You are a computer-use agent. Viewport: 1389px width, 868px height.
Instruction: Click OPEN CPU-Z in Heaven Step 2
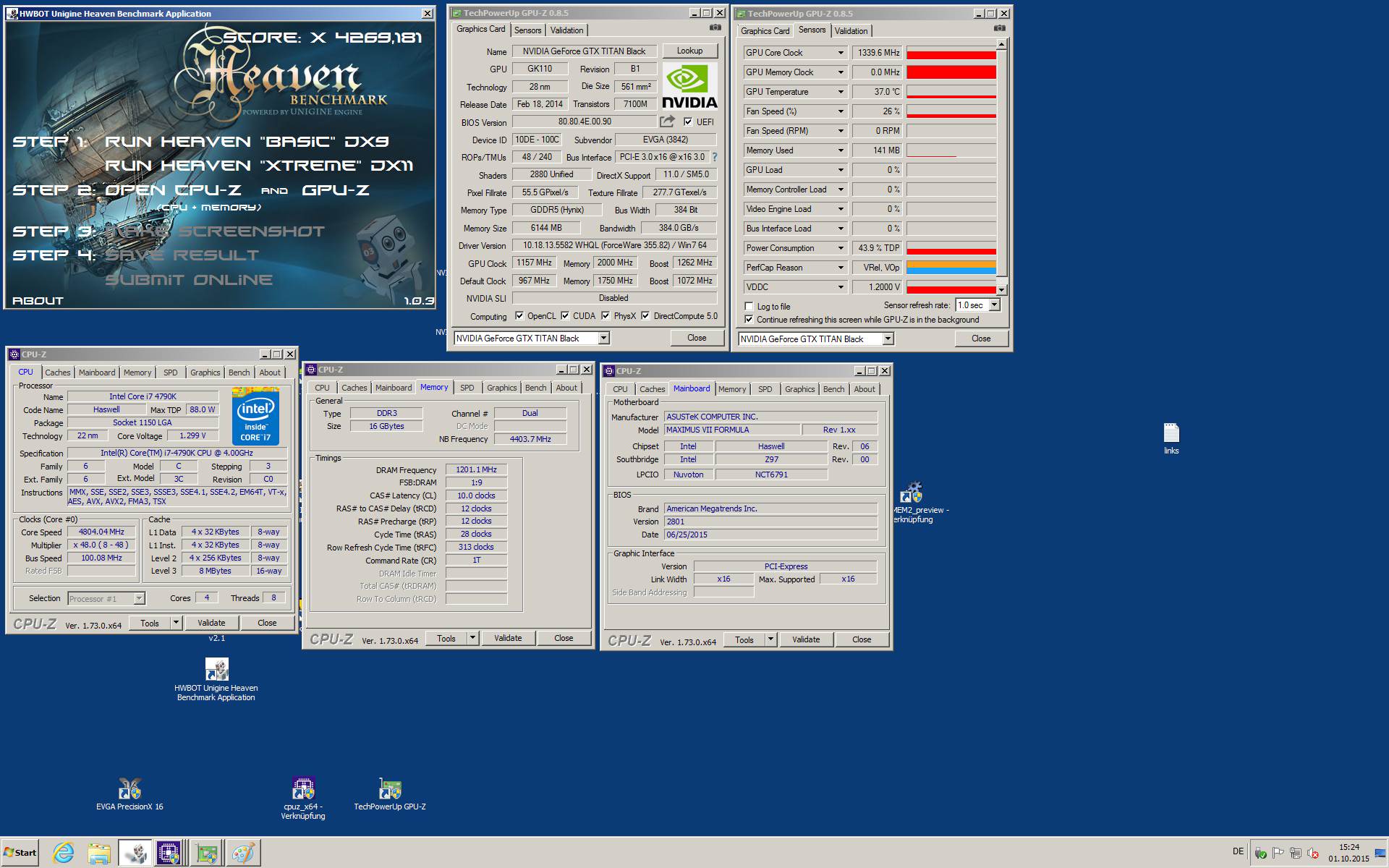(173, 190)
